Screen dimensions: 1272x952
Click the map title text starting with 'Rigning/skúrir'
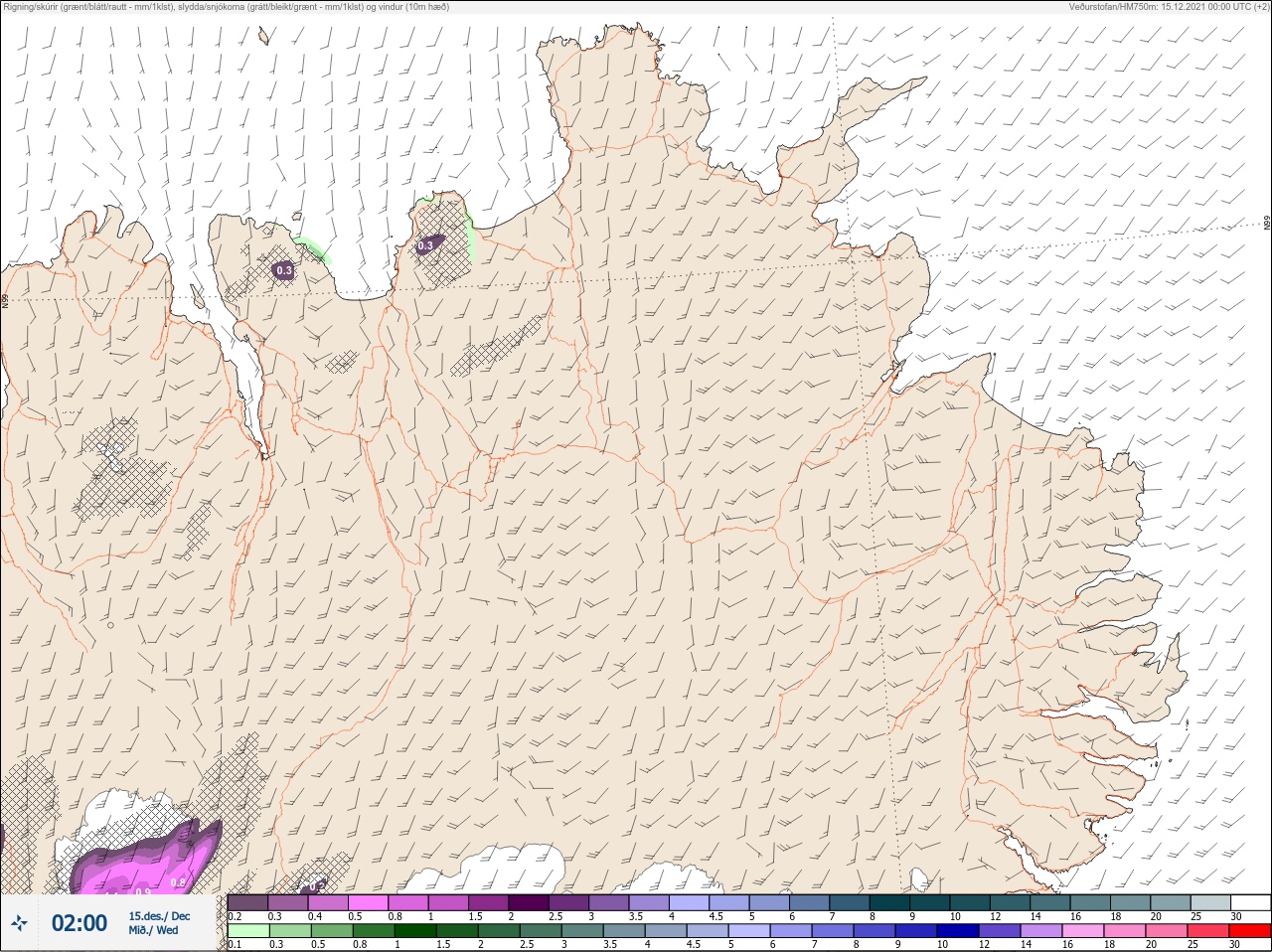pos(227,7)
